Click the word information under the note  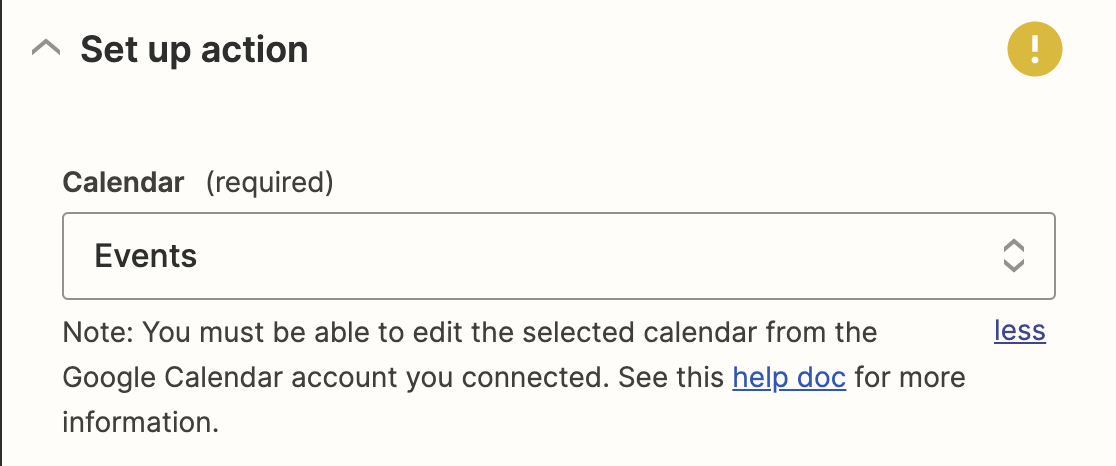[x=140, y=423]
